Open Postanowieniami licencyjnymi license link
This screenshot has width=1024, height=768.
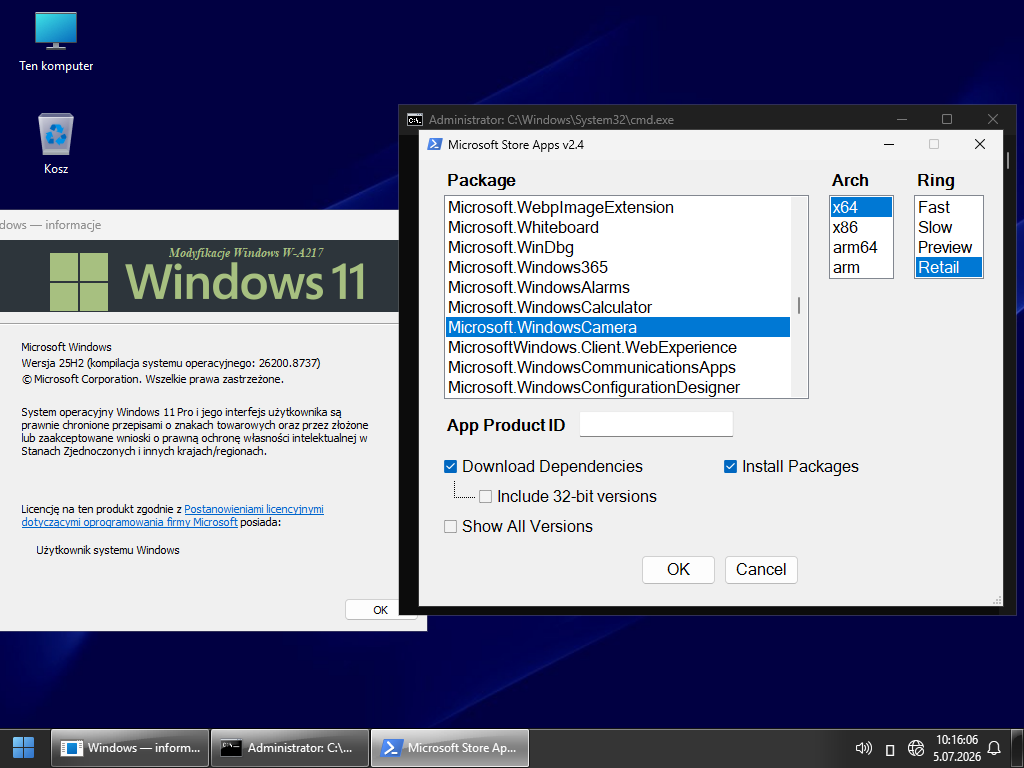pyautogui.click(x=253, y=509)
